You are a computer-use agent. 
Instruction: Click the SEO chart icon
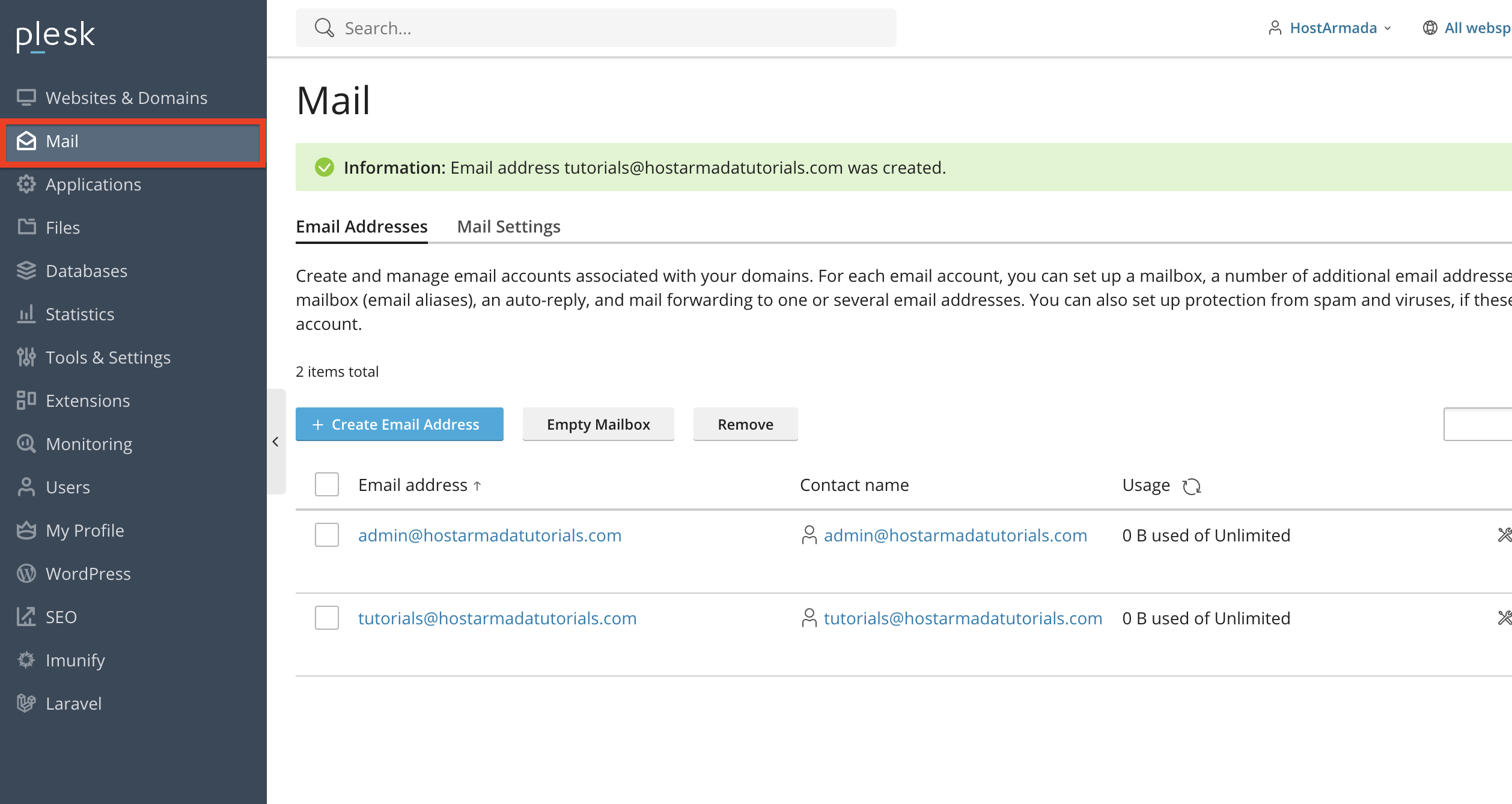point(26,617)
